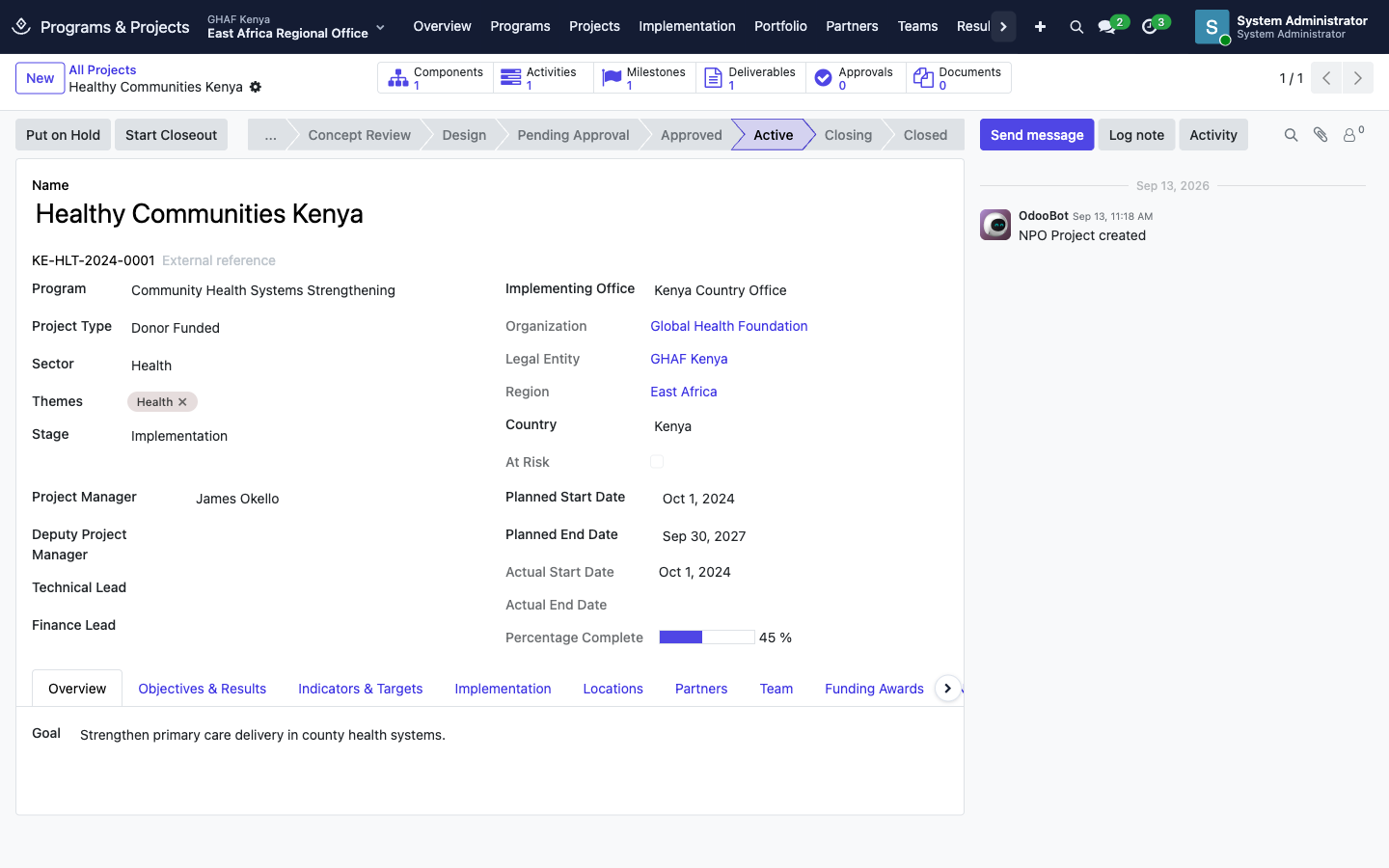Open Components smart button
Screen dimensions: 1389x868
(x=435, y=78)
